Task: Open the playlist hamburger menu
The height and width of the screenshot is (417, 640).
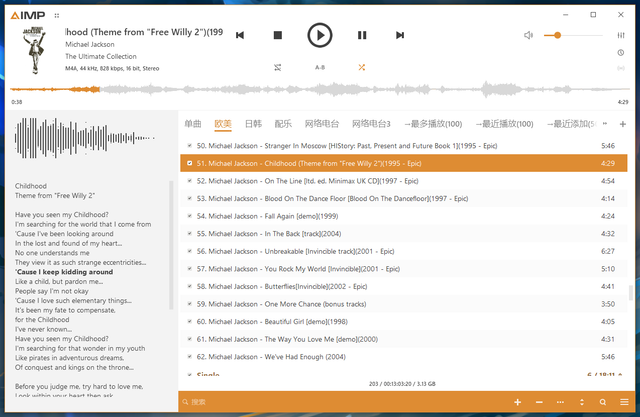Action: (624, 402)
